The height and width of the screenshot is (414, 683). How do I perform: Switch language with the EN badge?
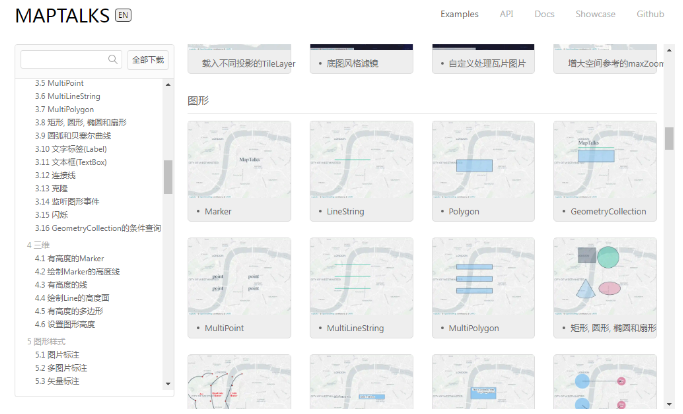coord(123,15)
